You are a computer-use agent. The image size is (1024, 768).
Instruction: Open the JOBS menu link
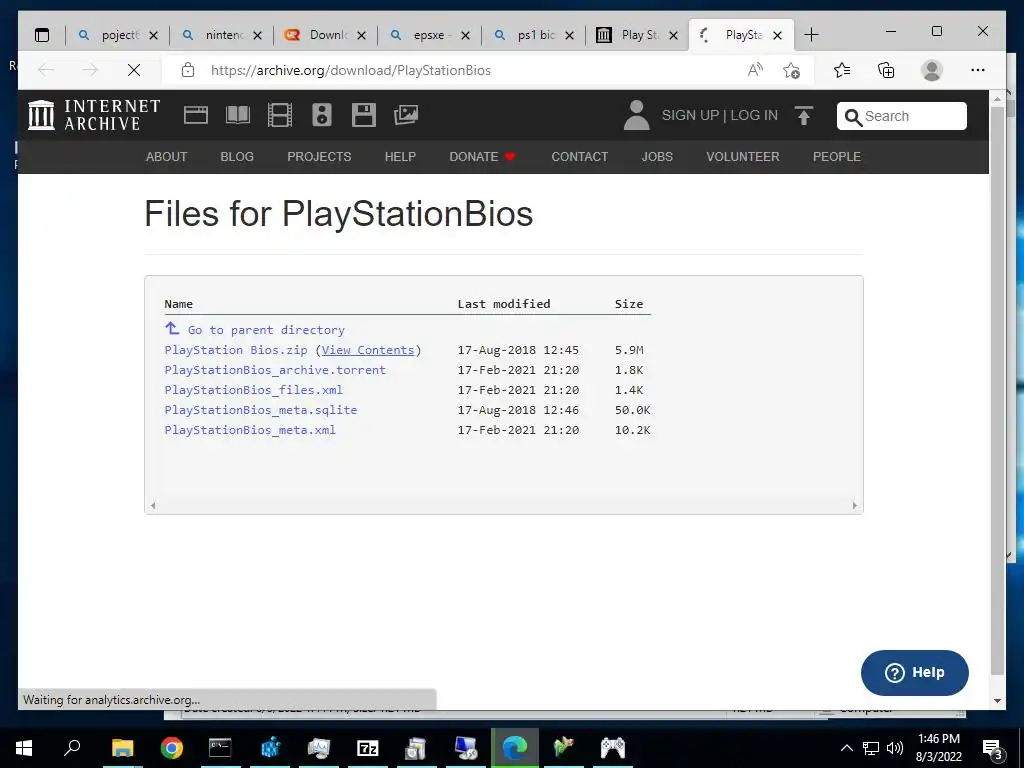[x=657, y=157]
